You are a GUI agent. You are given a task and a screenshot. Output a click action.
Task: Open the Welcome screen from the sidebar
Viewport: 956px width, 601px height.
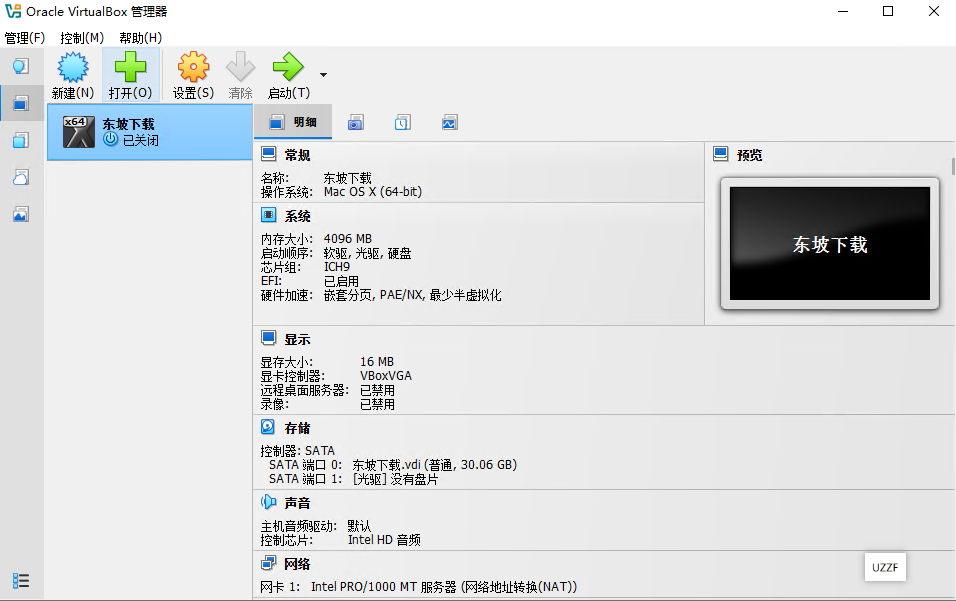click(x=20, y=66)
